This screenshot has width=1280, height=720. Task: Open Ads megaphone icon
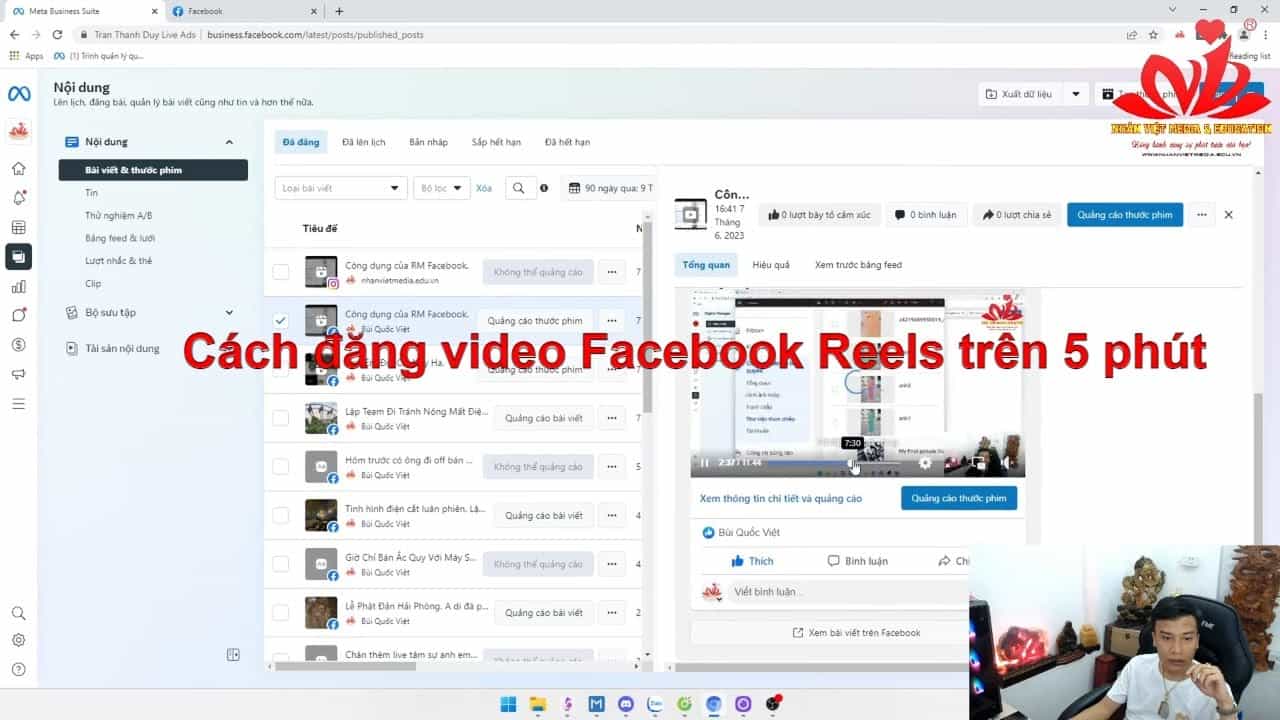coord(18,374)
